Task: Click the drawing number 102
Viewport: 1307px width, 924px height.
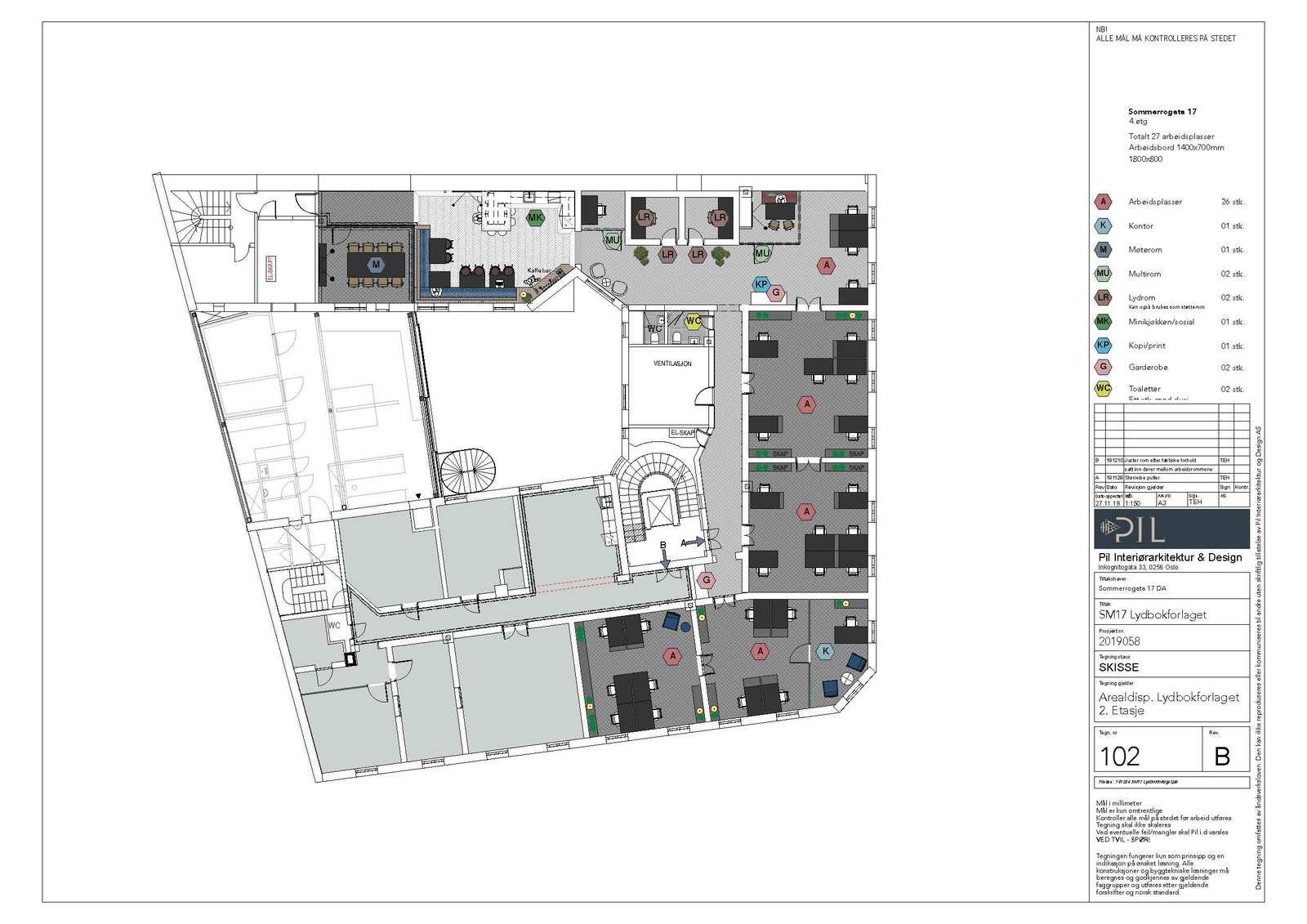Action: click(x=1120, y=757)
